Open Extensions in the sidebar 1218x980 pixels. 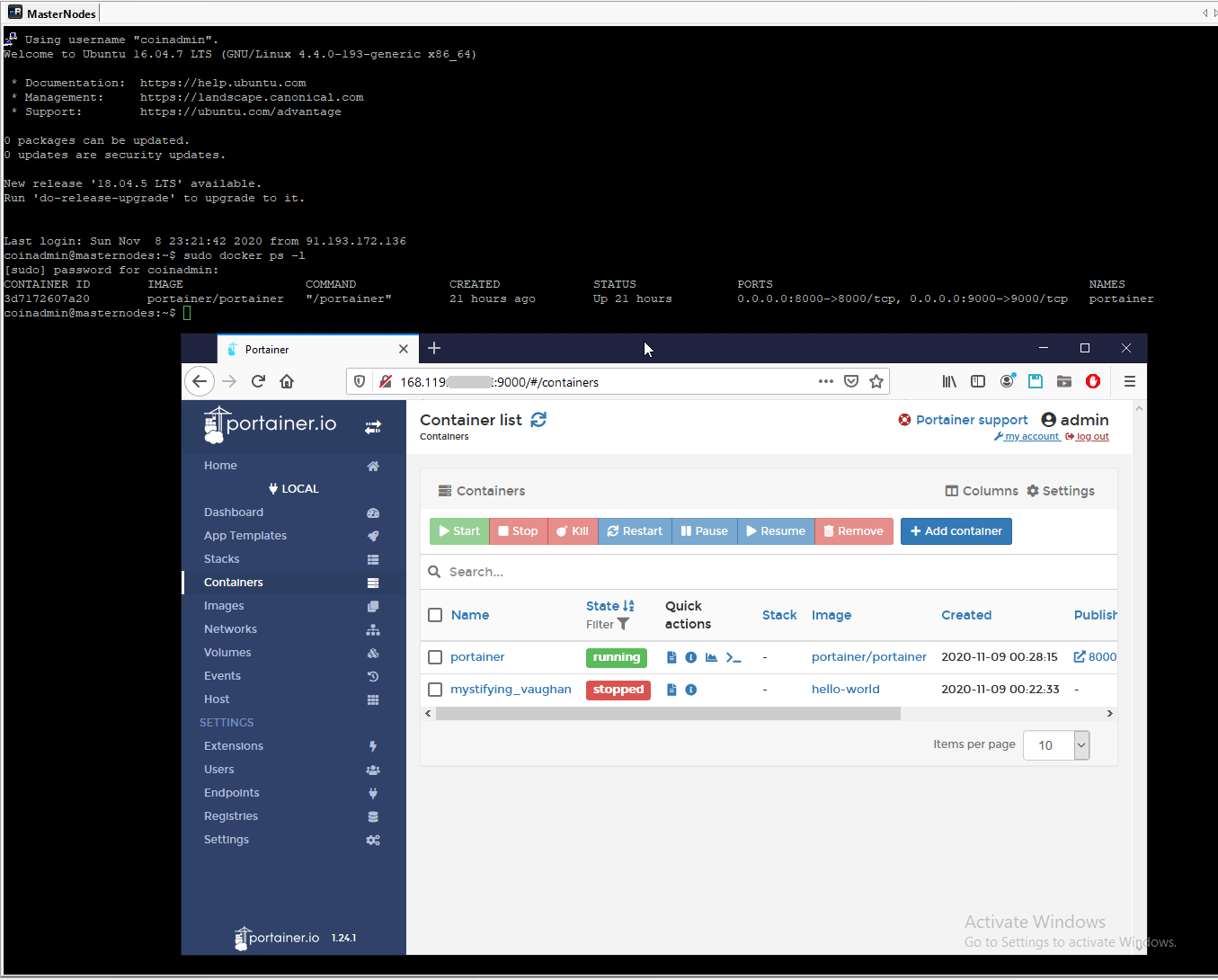coord(294,746)
